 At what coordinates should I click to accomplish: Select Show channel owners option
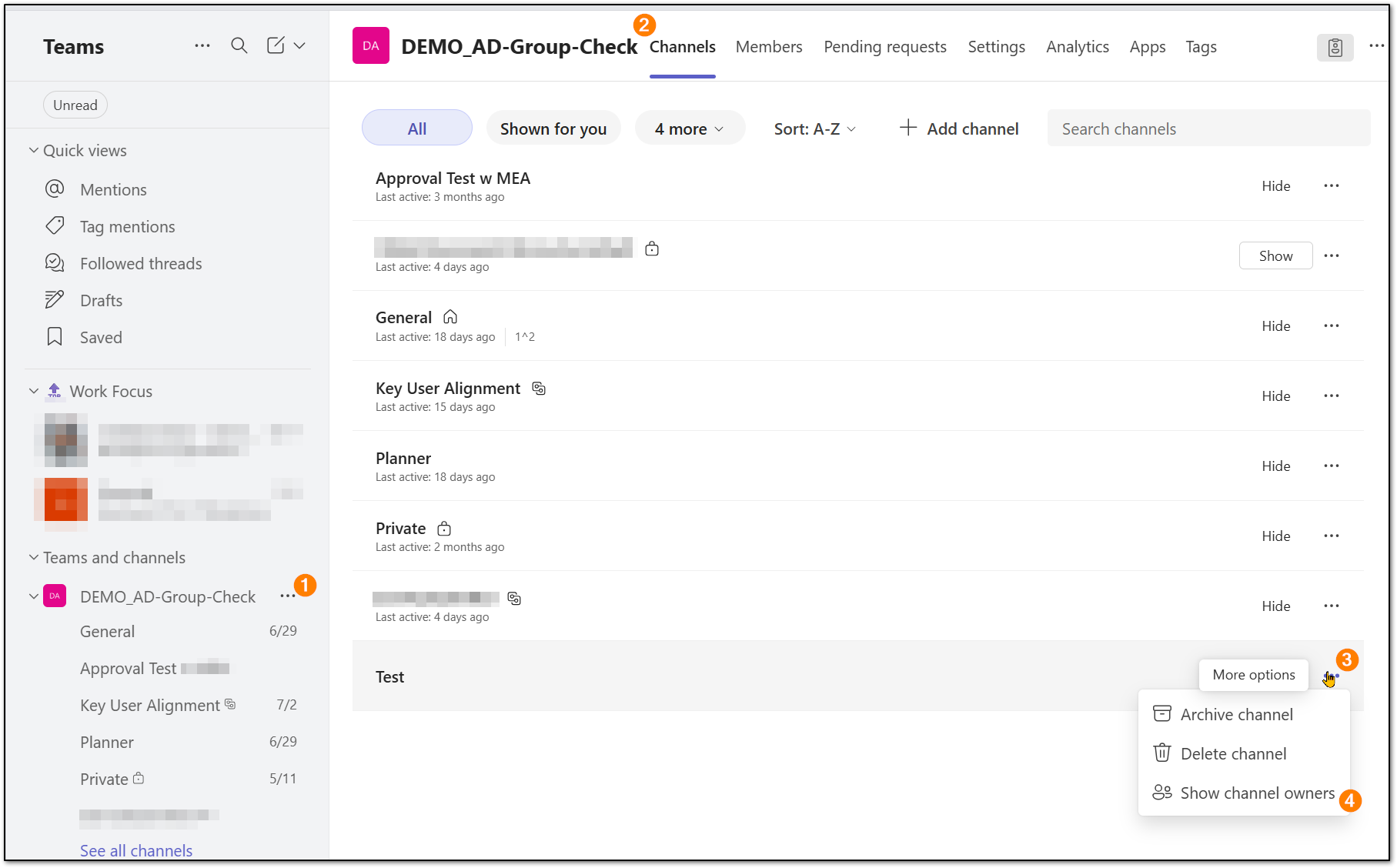point(1244,793)
